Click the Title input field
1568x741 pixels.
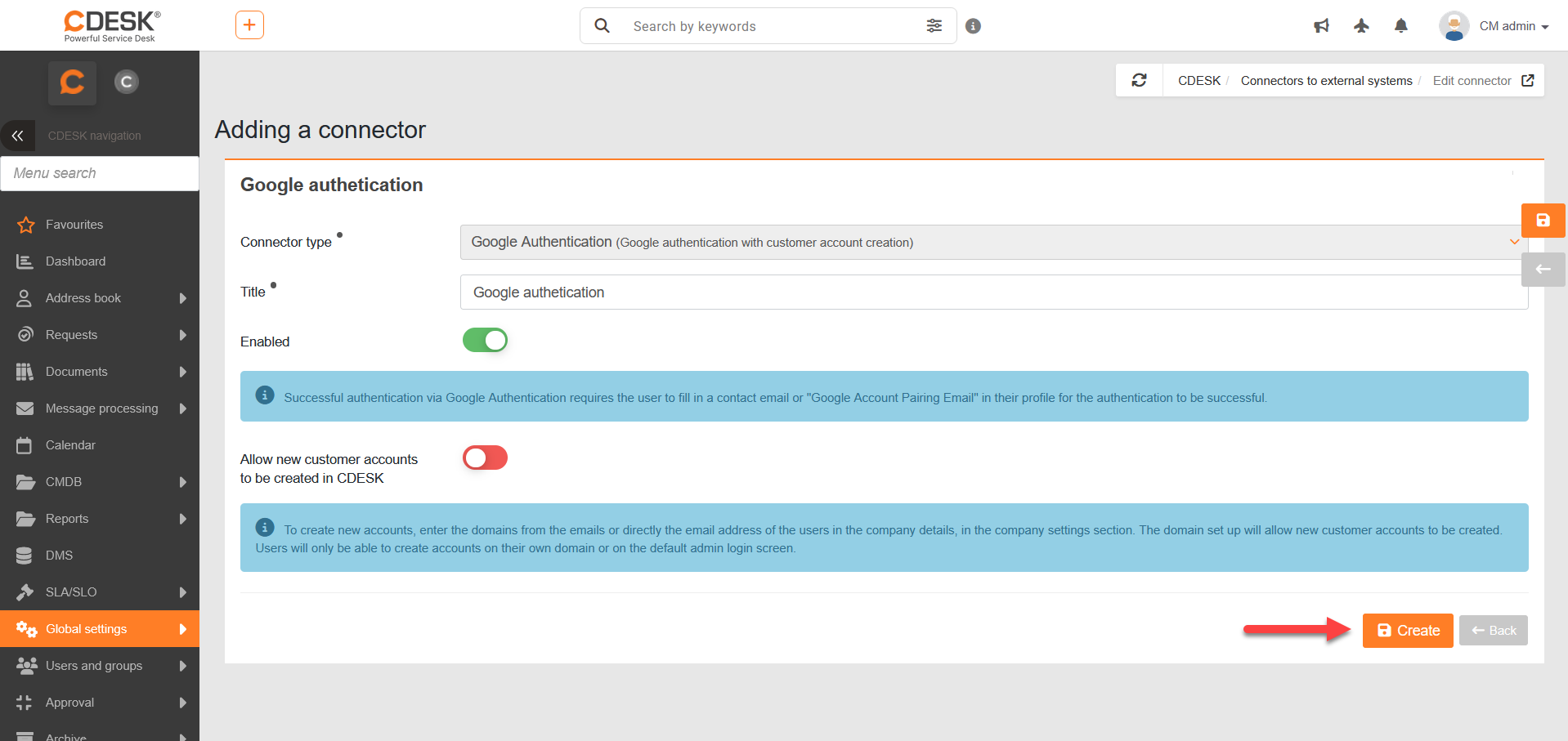click(x=994, y=292)
